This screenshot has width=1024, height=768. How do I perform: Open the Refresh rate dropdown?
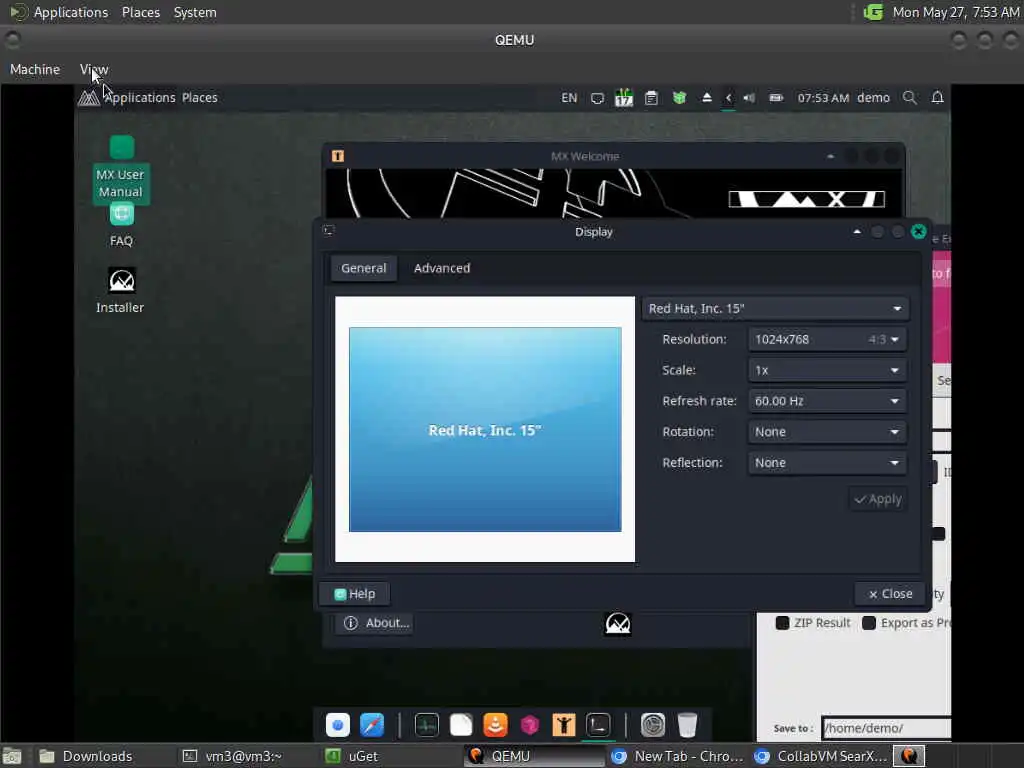(x=827, y=400)
